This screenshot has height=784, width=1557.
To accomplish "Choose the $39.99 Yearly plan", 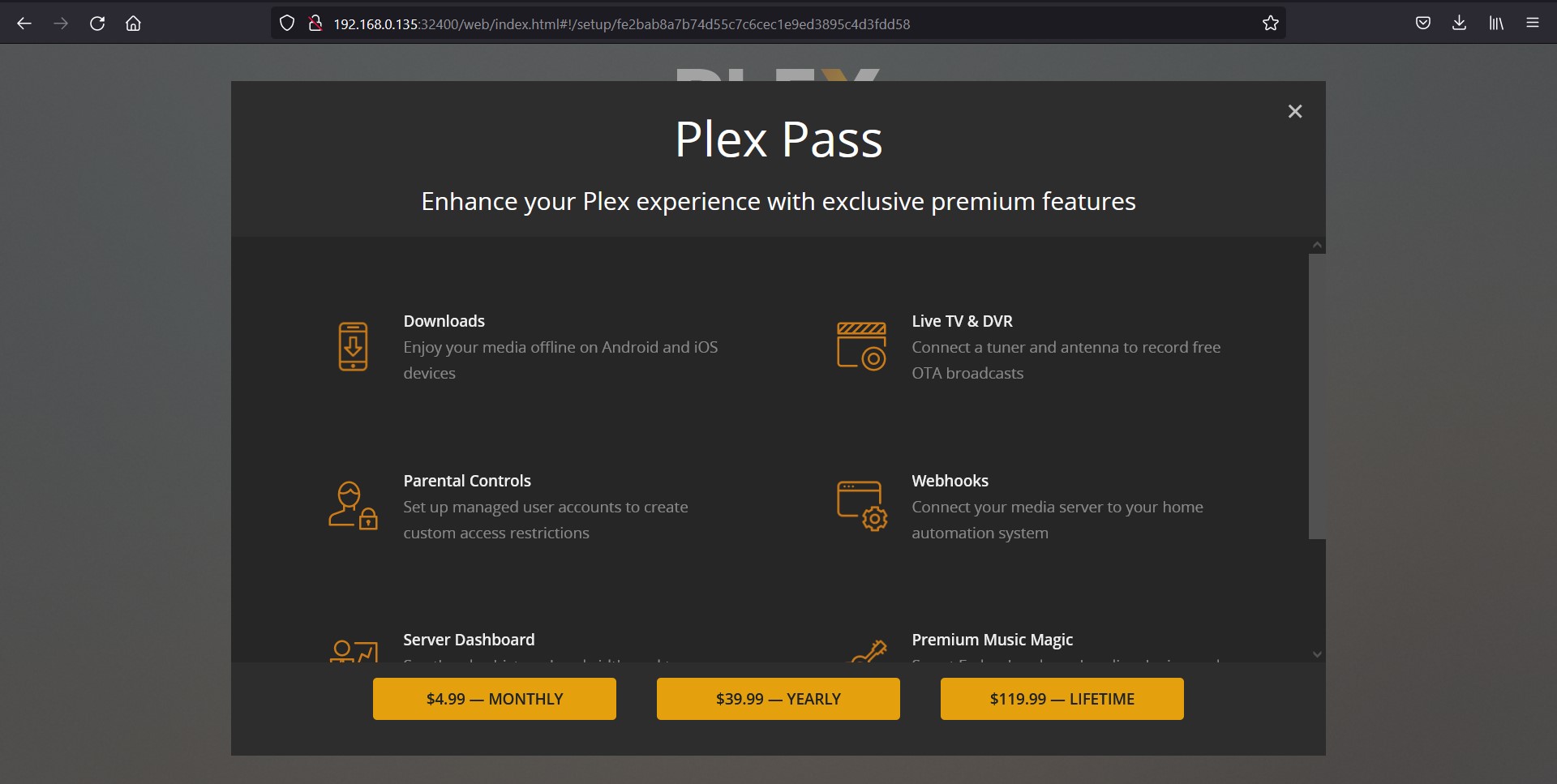I will tap(778, 699).
